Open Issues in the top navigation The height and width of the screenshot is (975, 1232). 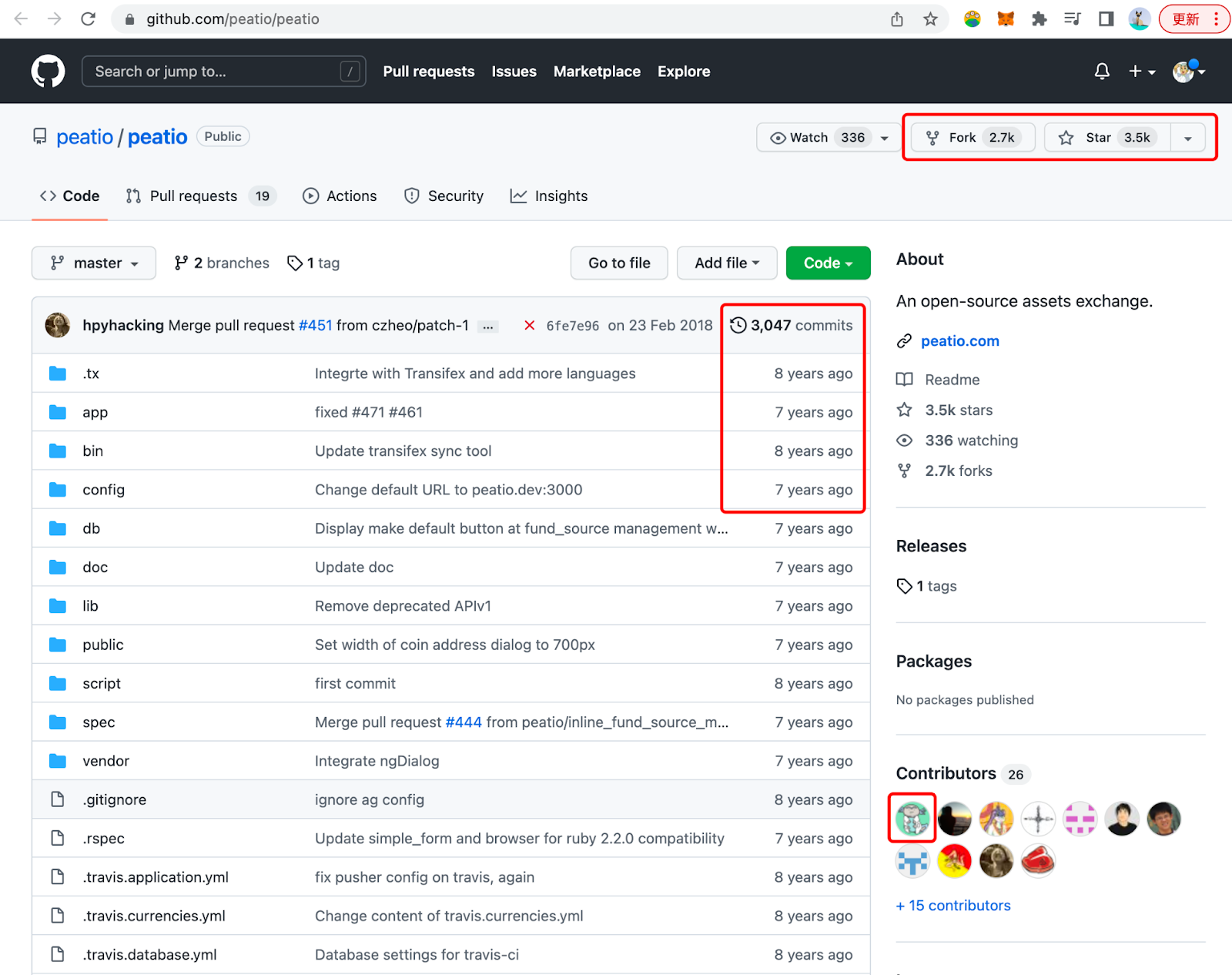coord(514,72)
